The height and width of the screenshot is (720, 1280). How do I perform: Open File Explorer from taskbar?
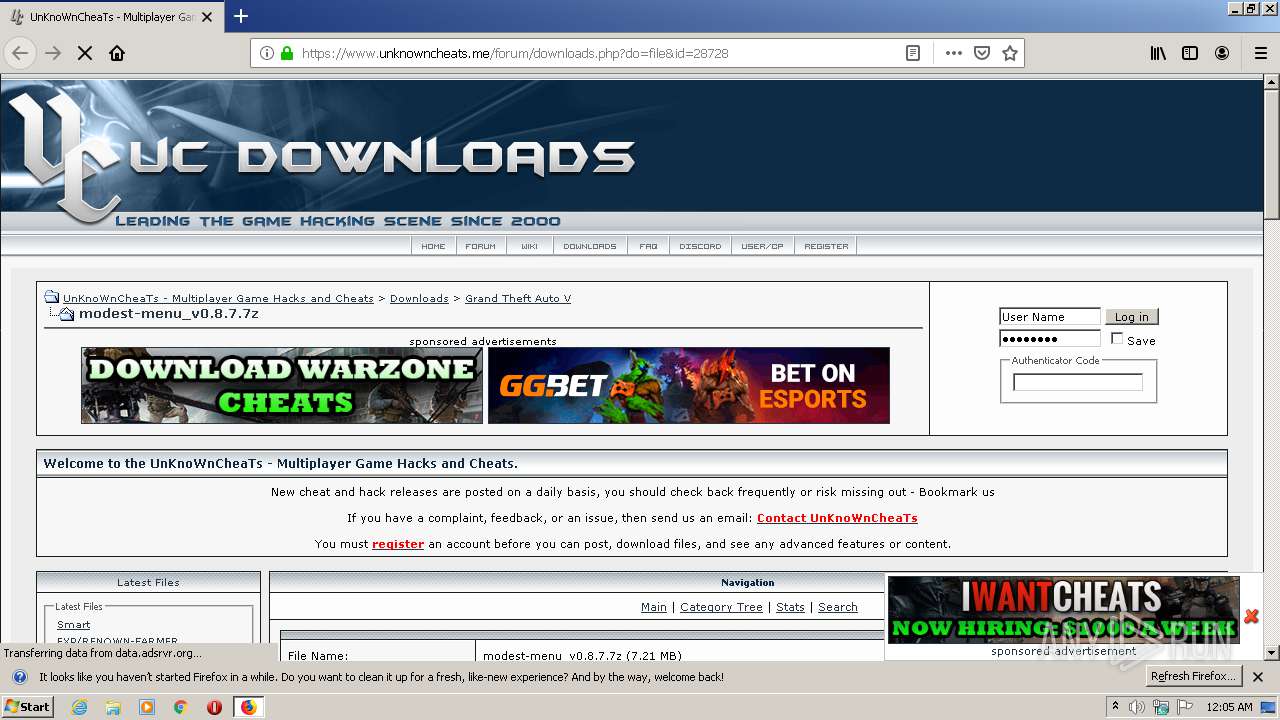click(x=113, y=707)
